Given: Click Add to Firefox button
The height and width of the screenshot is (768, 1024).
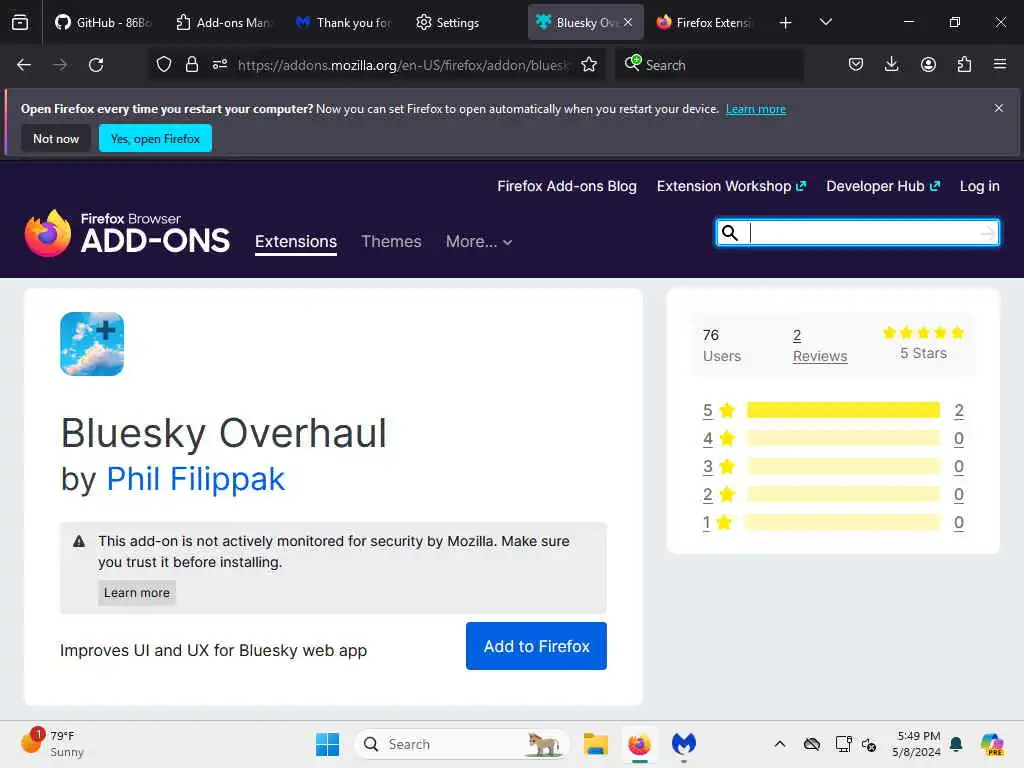Looking at the screenshot, I should [536, 646].
